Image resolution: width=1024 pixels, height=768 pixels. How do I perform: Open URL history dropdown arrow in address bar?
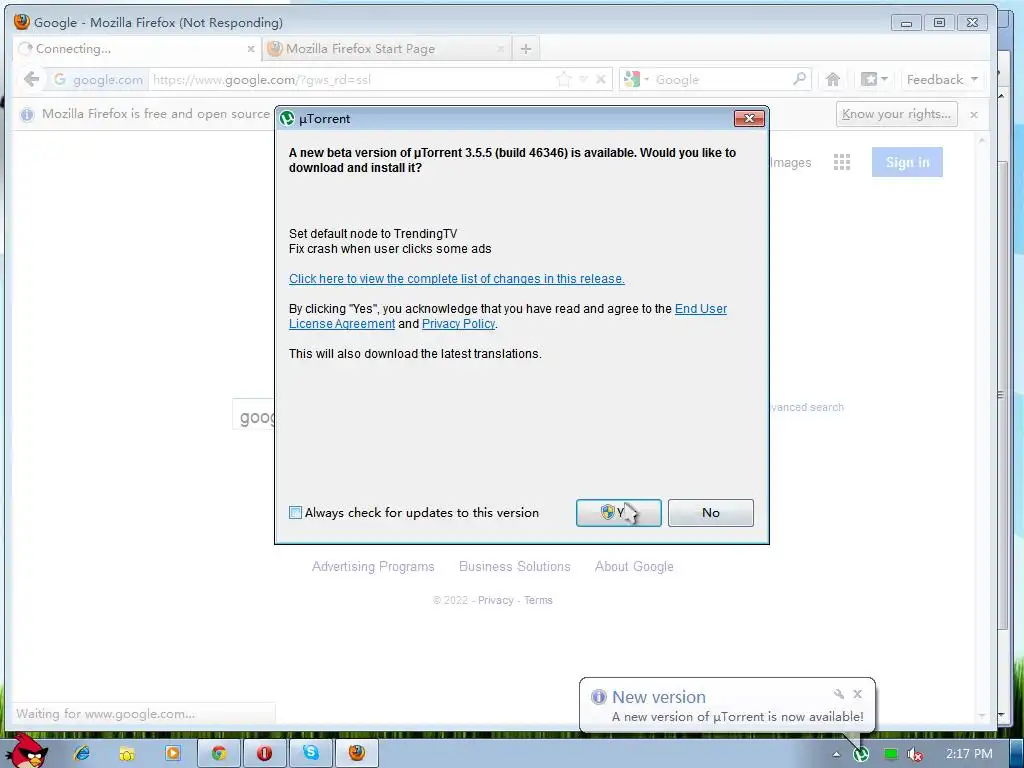[583, 80]
